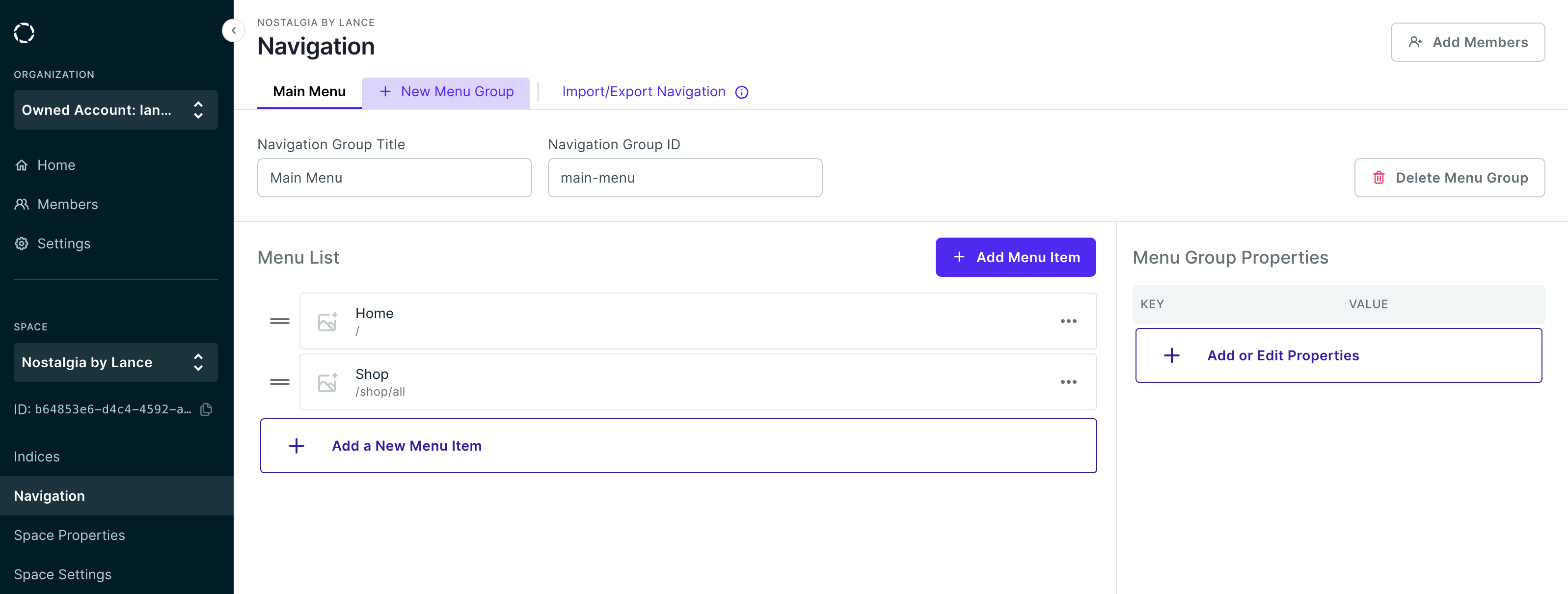Click the app logo in the sidebar
Viewport: 1568px width, 594px height.
tap(25, 33)
